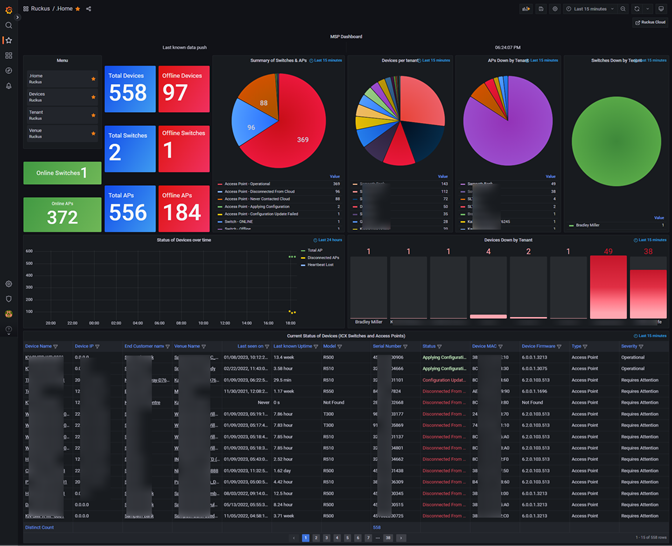This screenshot has width=672, height=546.
Task: Click the Total Devices 558 stat
Action: point(130,89)
